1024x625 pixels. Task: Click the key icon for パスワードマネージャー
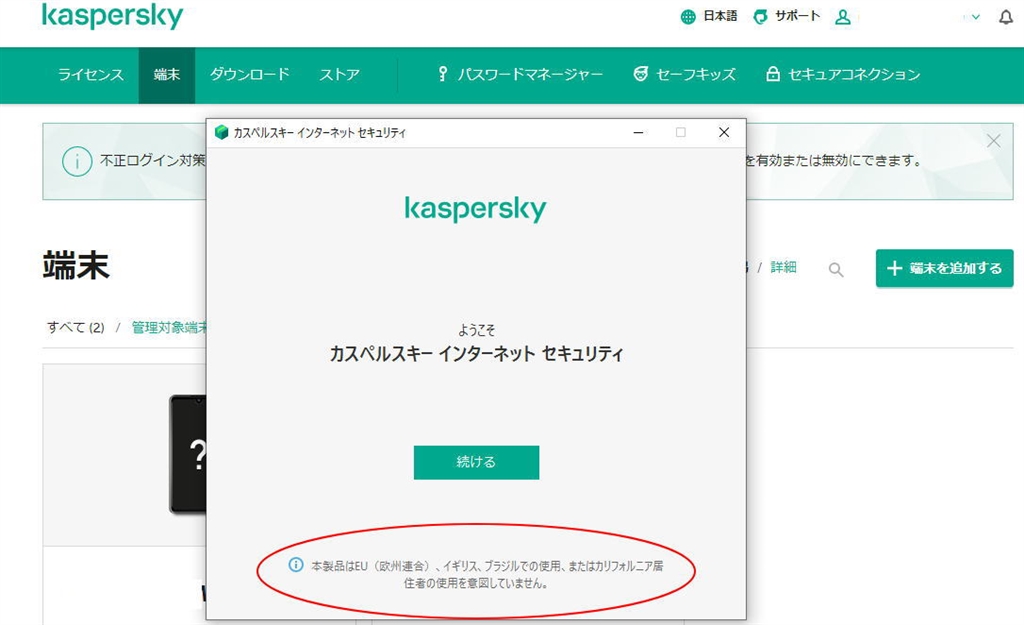[x=443, y=74]
